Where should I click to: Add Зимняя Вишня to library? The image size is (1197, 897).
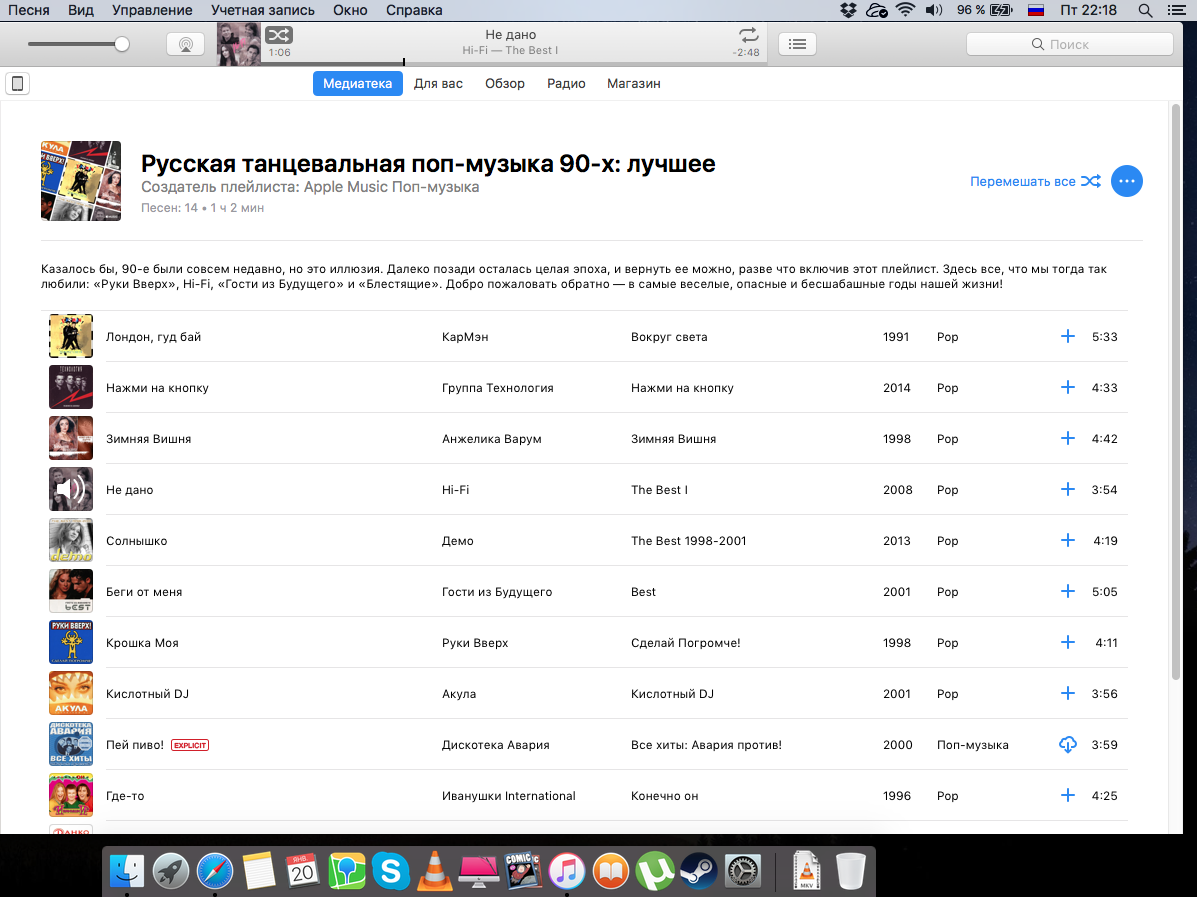(1067, 438)
